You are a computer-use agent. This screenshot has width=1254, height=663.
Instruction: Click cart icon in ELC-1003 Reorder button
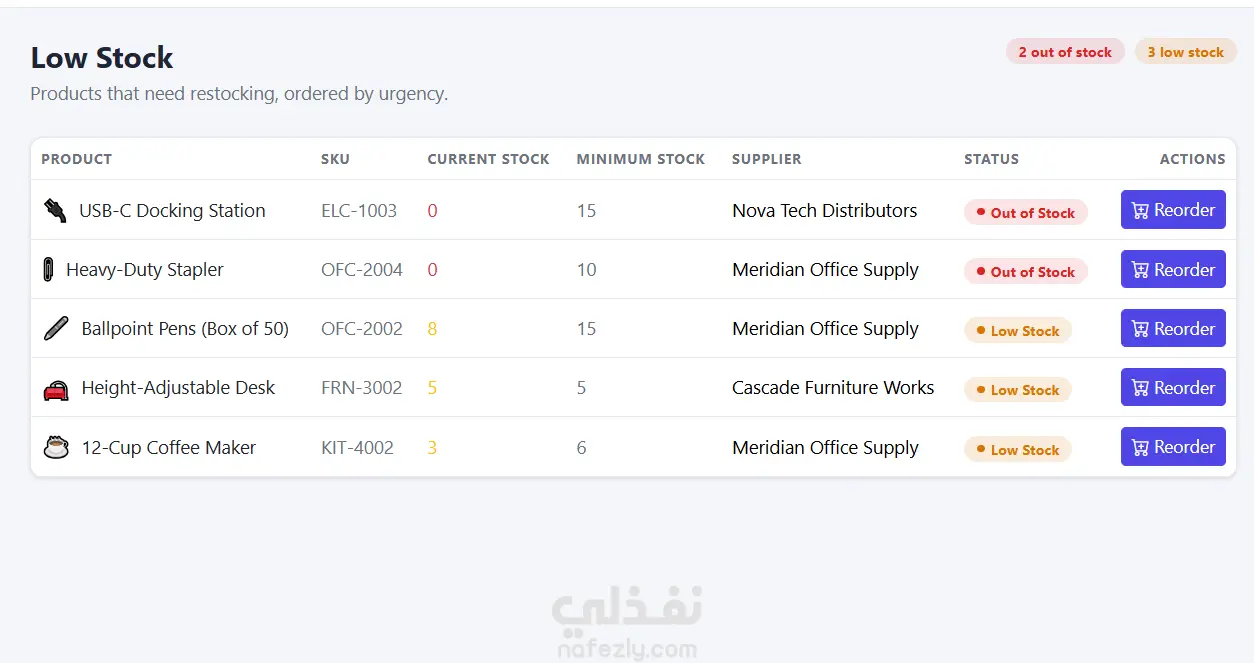[1140, 210]
